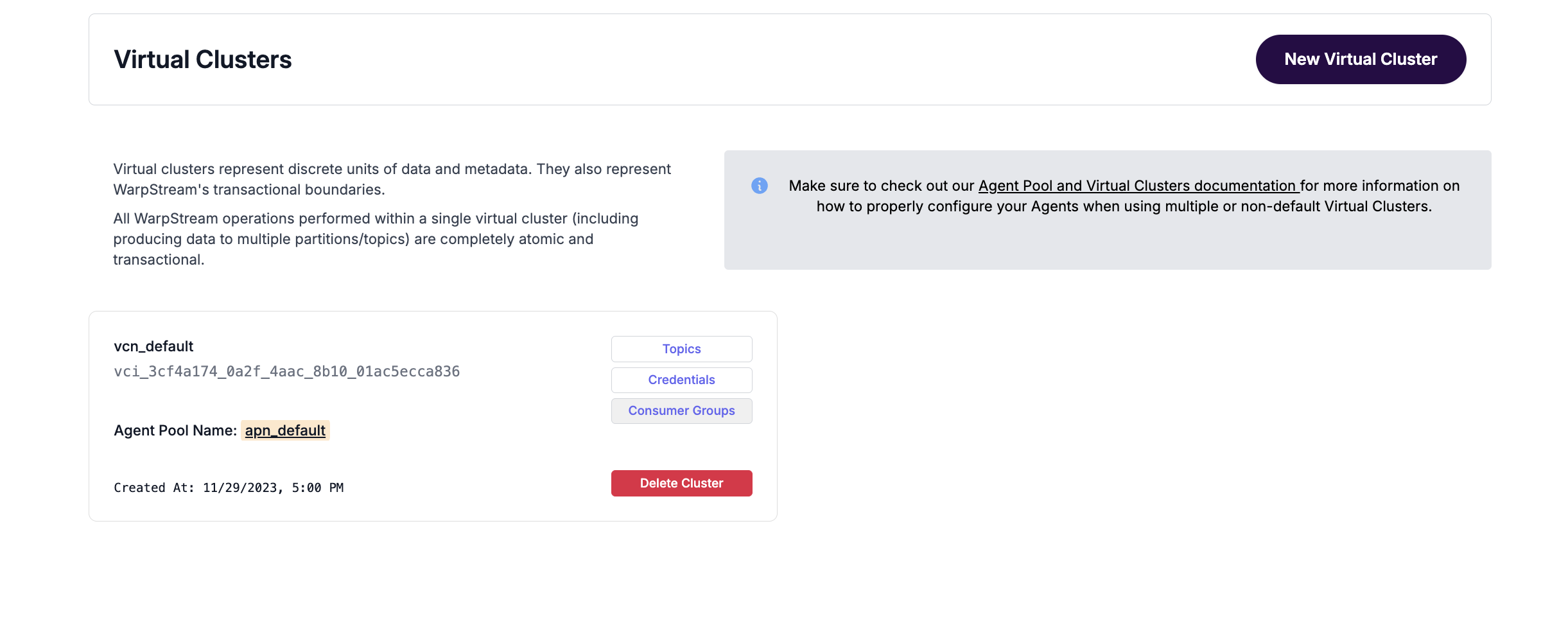Click "Make sure to check out our" text
1568x641 pixels.
(881, 186)
